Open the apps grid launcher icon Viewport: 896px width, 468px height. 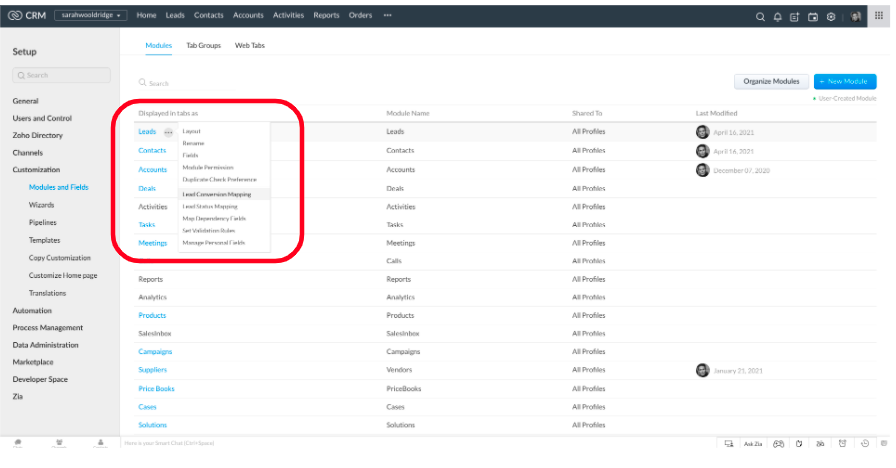(879, 15)
